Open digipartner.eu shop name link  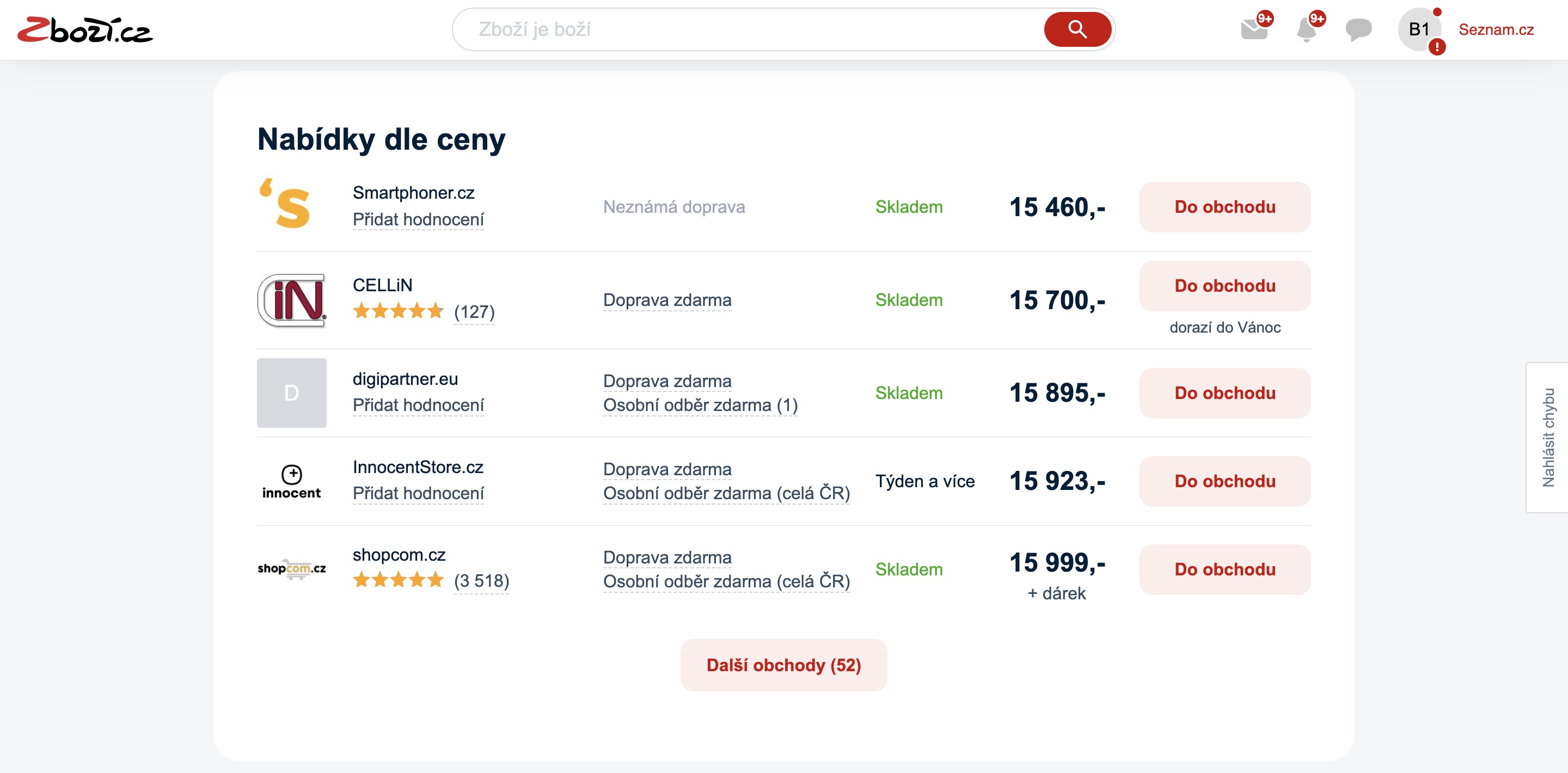(406, 378)
